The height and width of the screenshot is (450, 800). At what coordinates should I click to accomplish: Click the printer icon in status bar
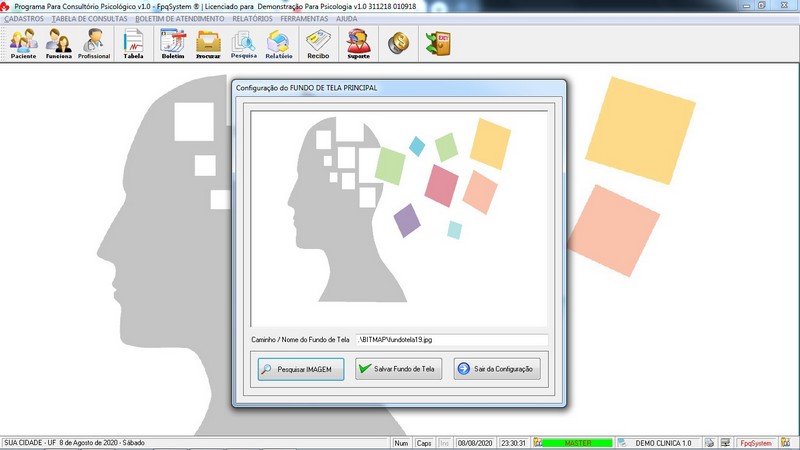click(x=709, y=443)
